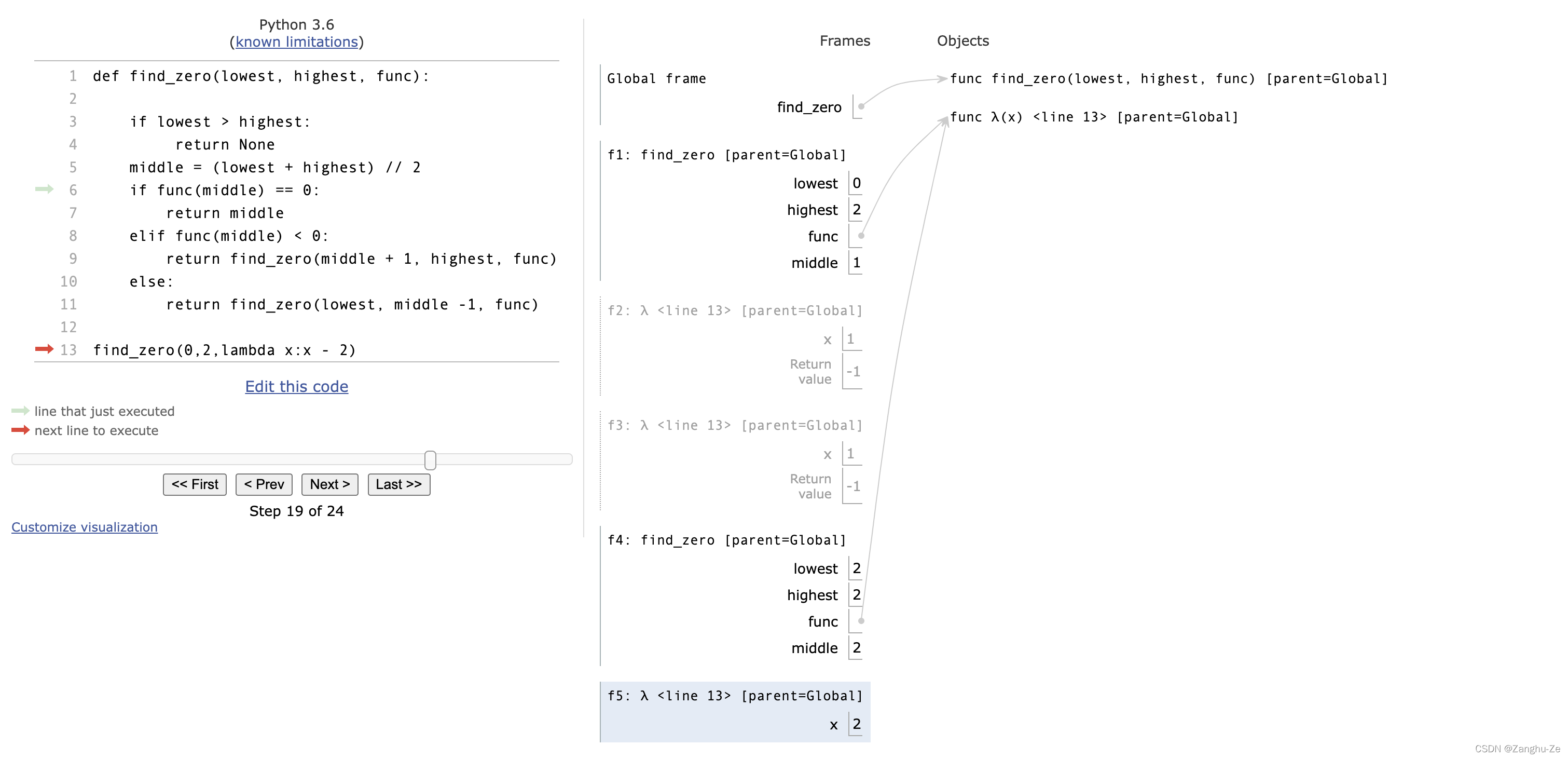Image resolution: width=1568 pixels, height=759 pixels.
Task: Open the "Customize visualization" link
Action: tap(85, 527)
